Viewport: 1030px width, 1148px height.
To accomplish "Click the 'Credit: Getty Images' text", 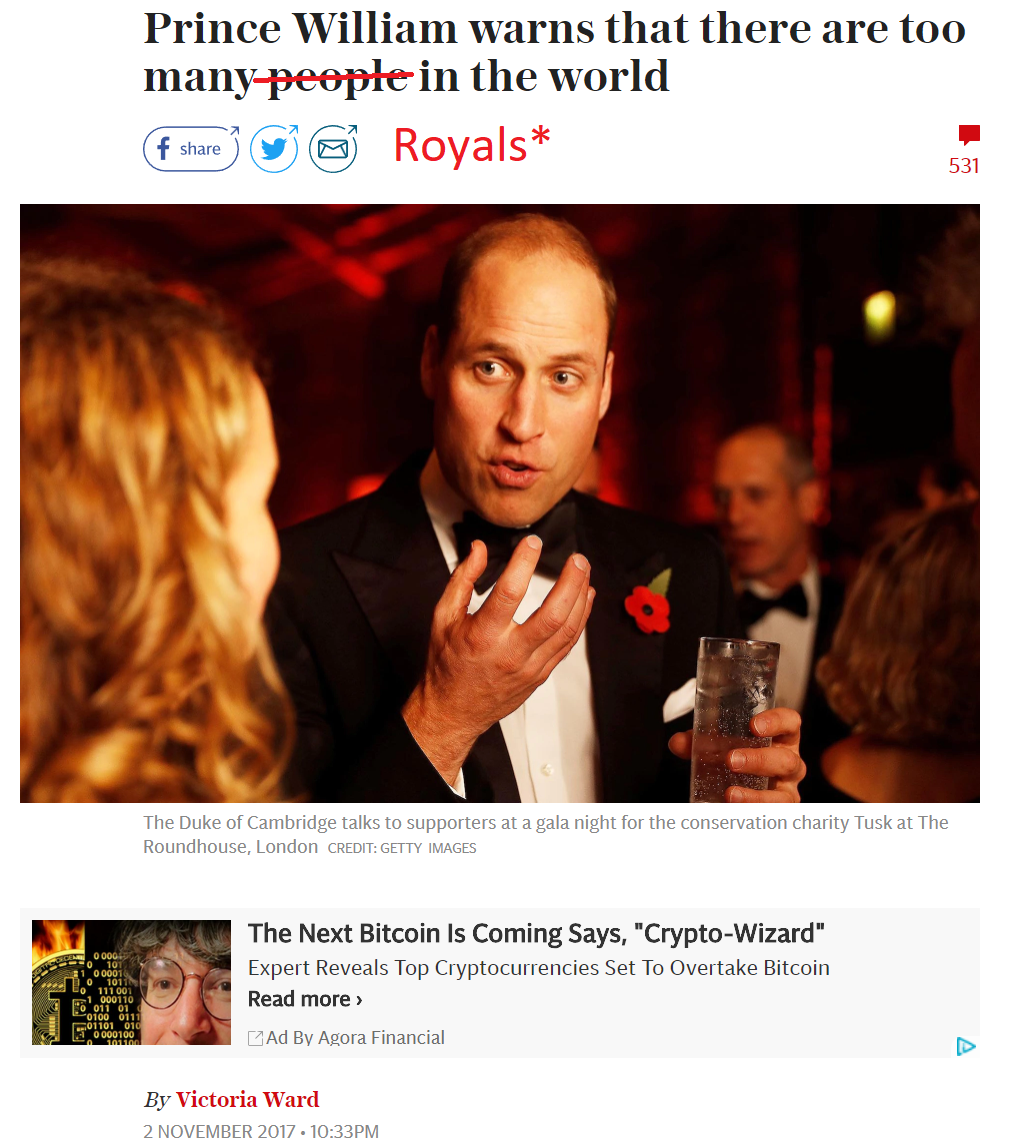I will [x=402, y=848].
